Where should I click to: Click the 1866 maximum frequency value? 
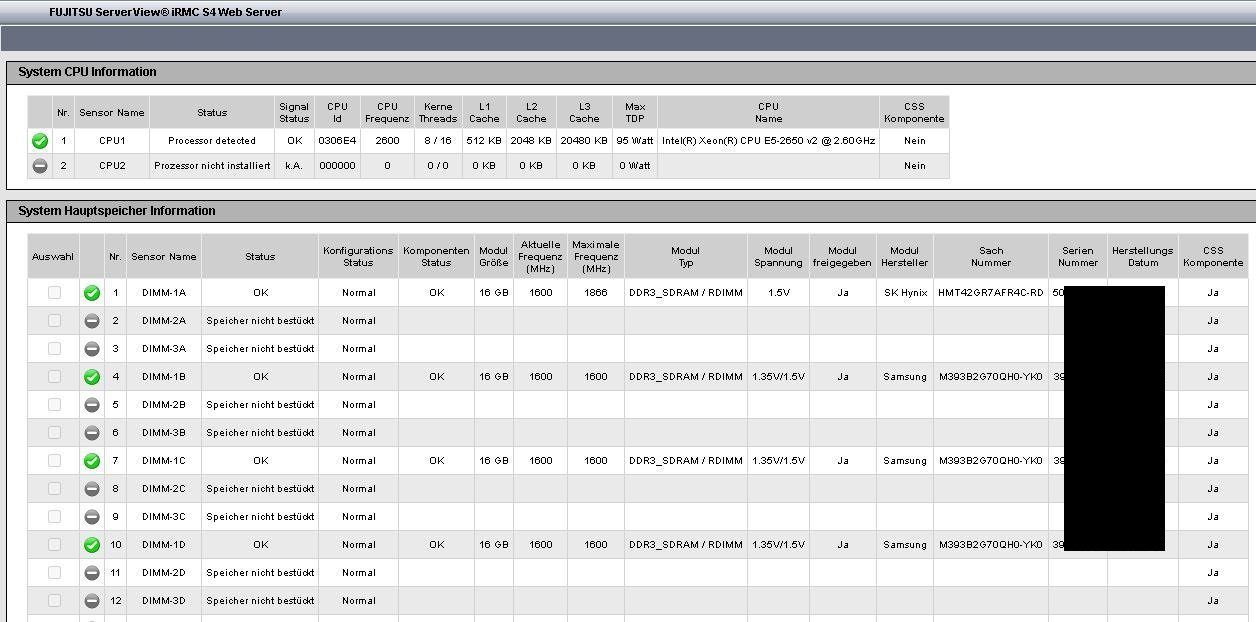[596, 293]
